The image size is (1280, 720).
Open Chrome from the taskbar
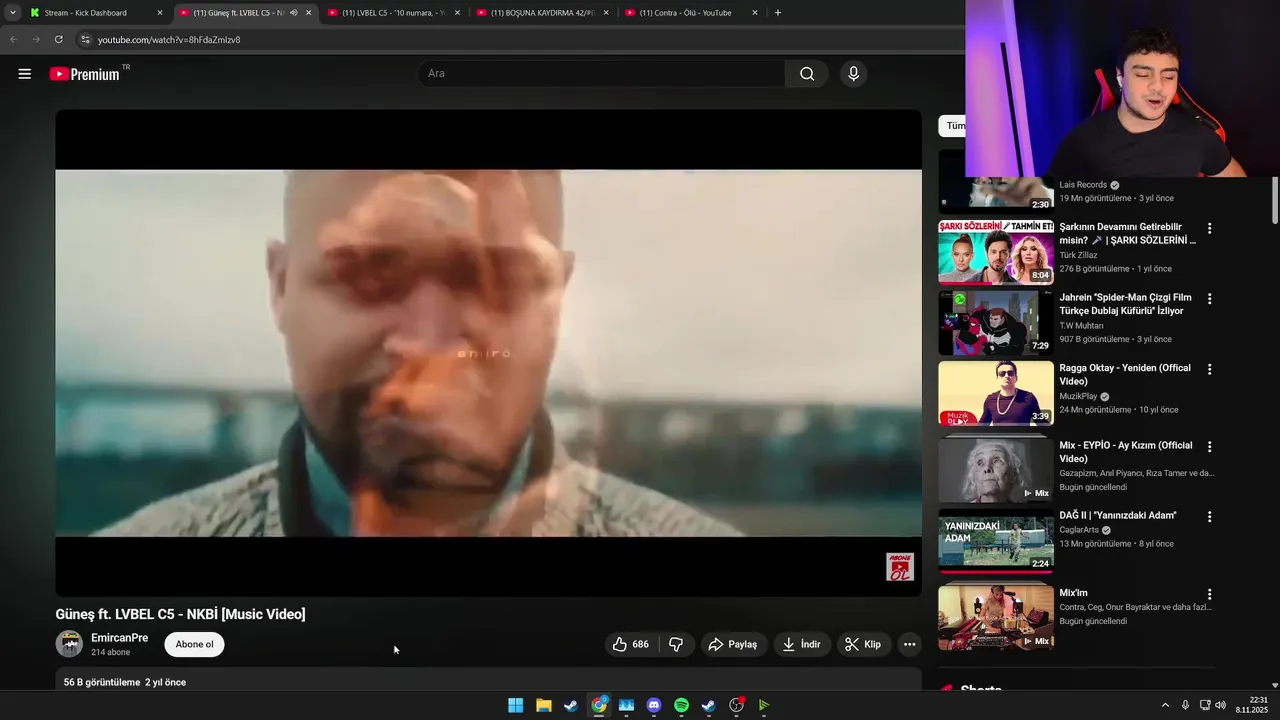click(x=599, y=705)
